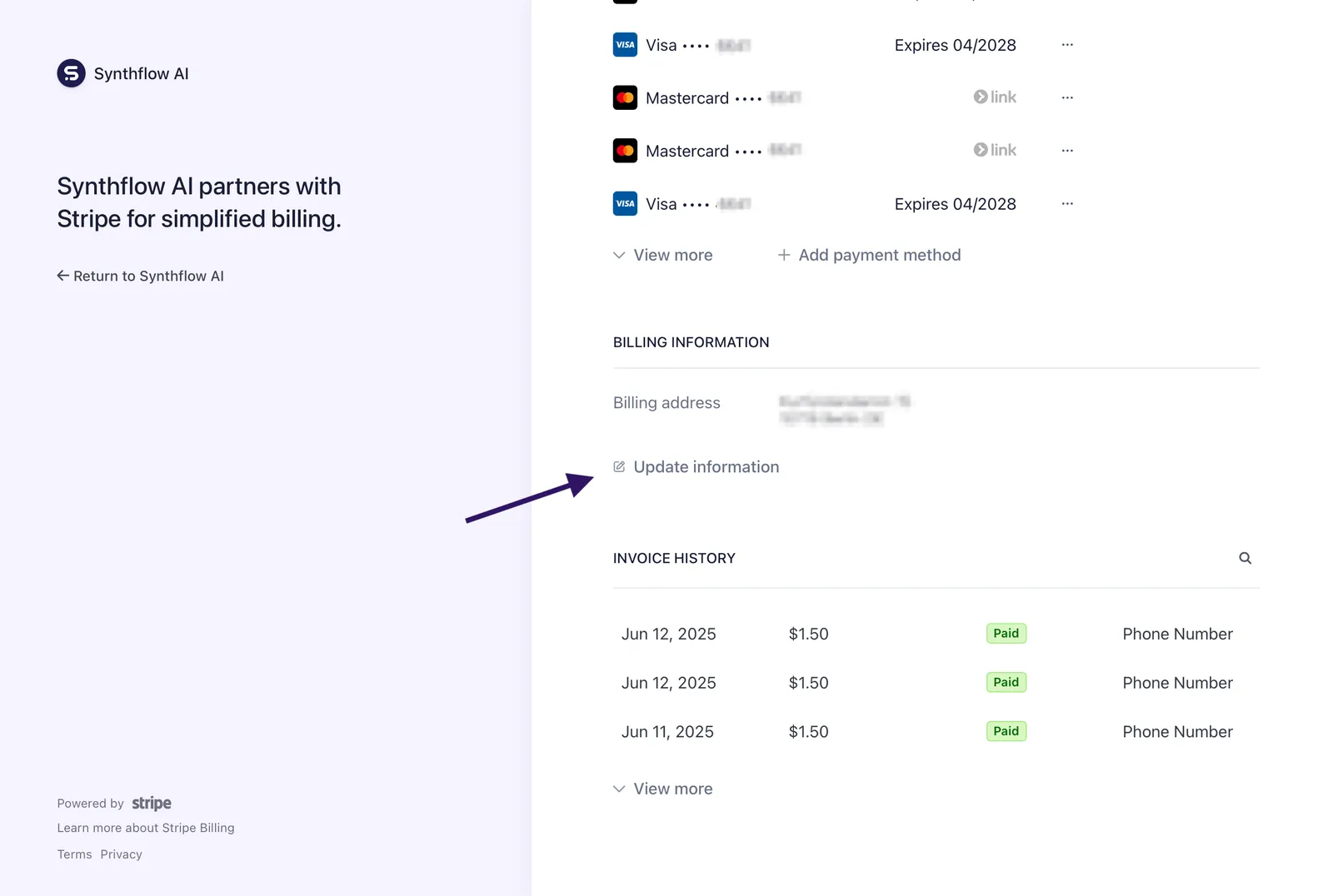Click the plus icon for Add payment method
The width and height of the screenshot is (1333, 896).
(784, 255)
